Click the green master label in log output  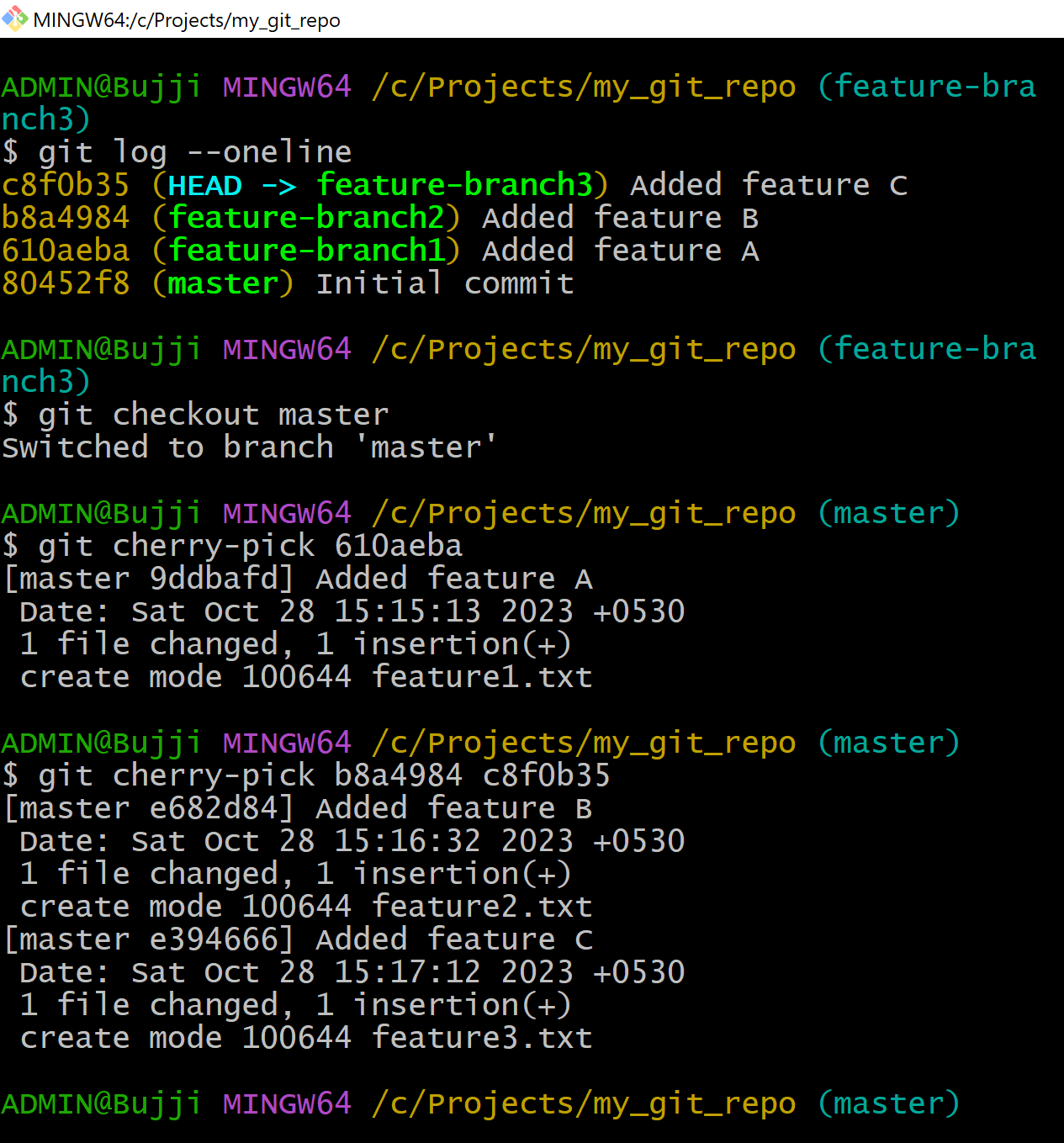[223, 283]
